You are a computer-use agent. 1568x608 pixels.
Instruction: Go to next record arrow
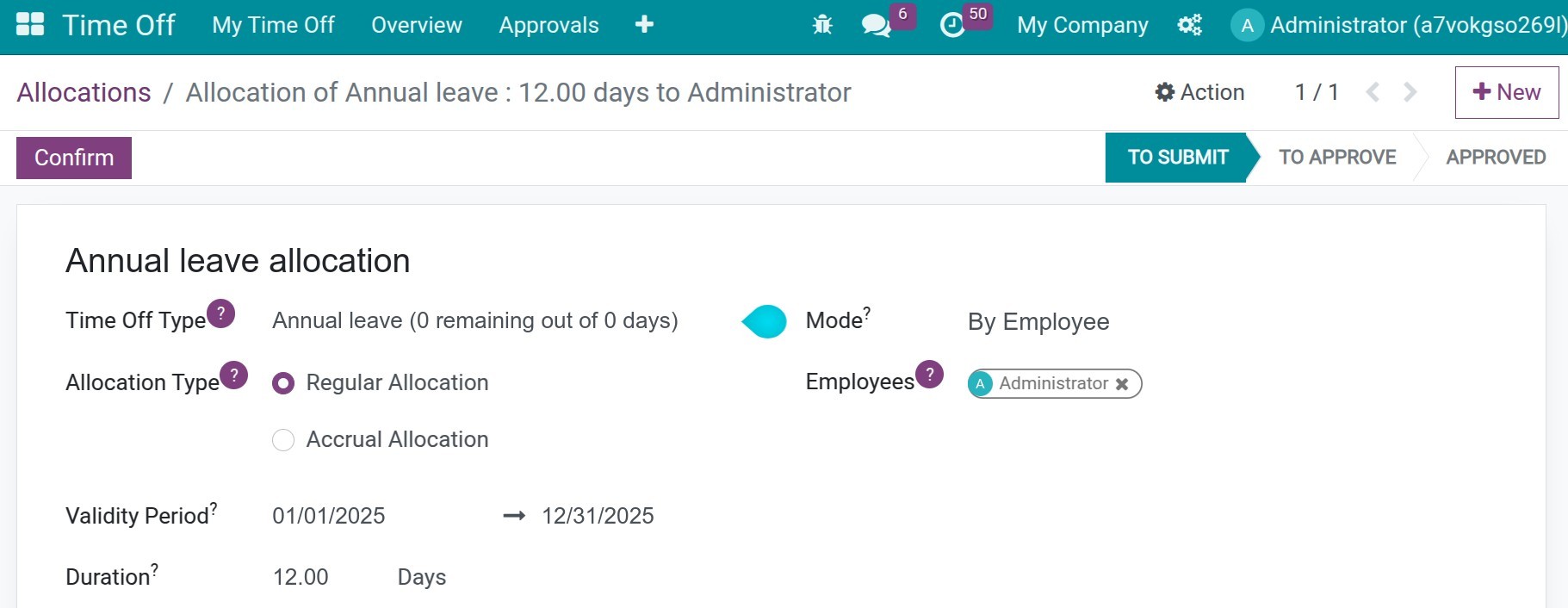[1410, 92]
